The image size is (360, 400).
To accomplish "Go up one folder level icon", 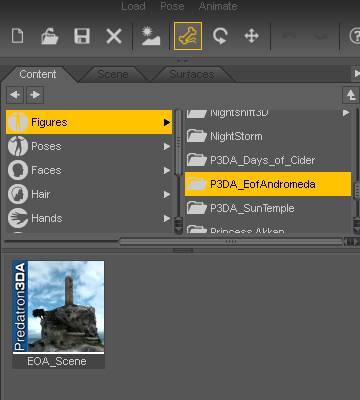I will click(351, 95).
